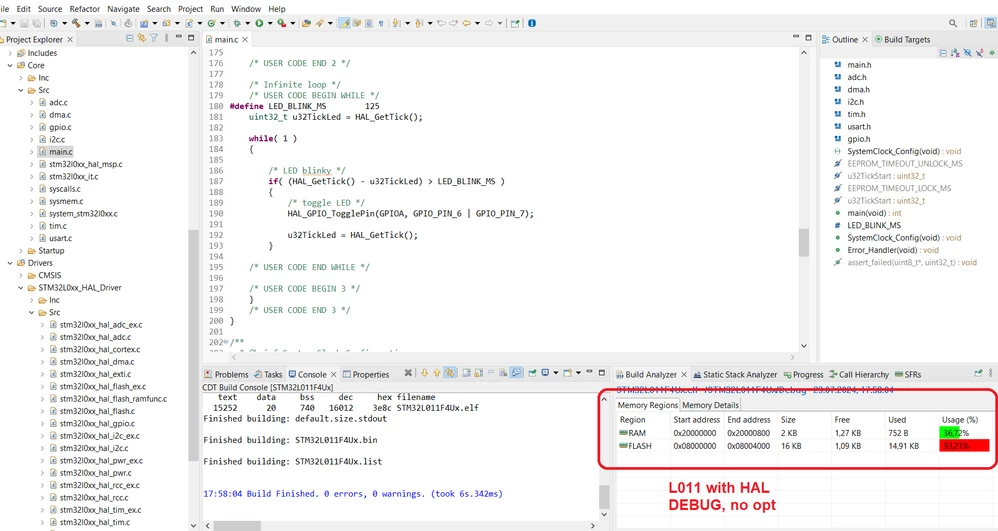Click the green RAM usage bar 36,72%
Image resolution: width=998 pixels, height=531 pixels.
point(949,433)
